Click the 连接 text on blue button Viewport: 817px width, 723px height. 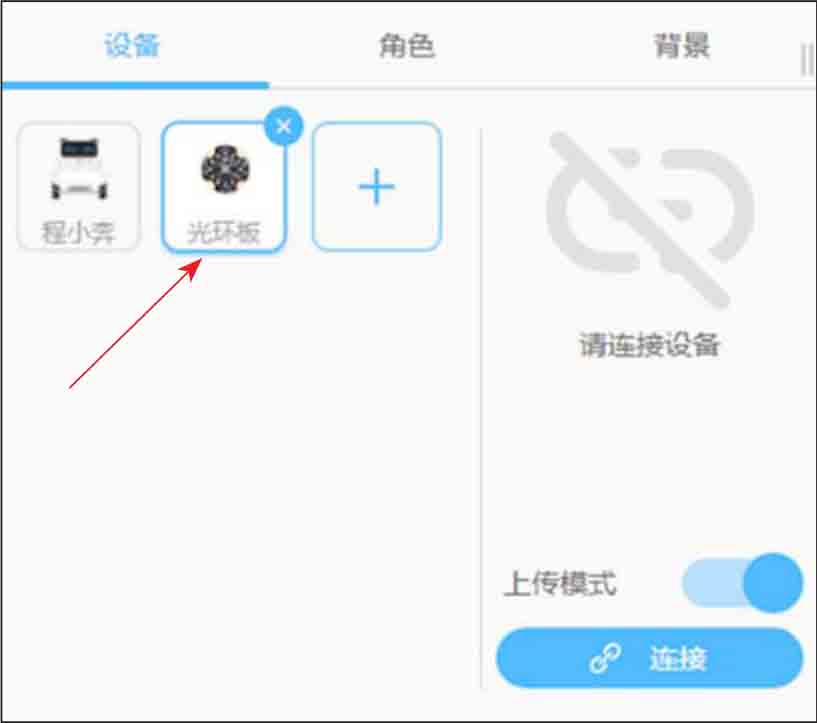pos(678,658)
